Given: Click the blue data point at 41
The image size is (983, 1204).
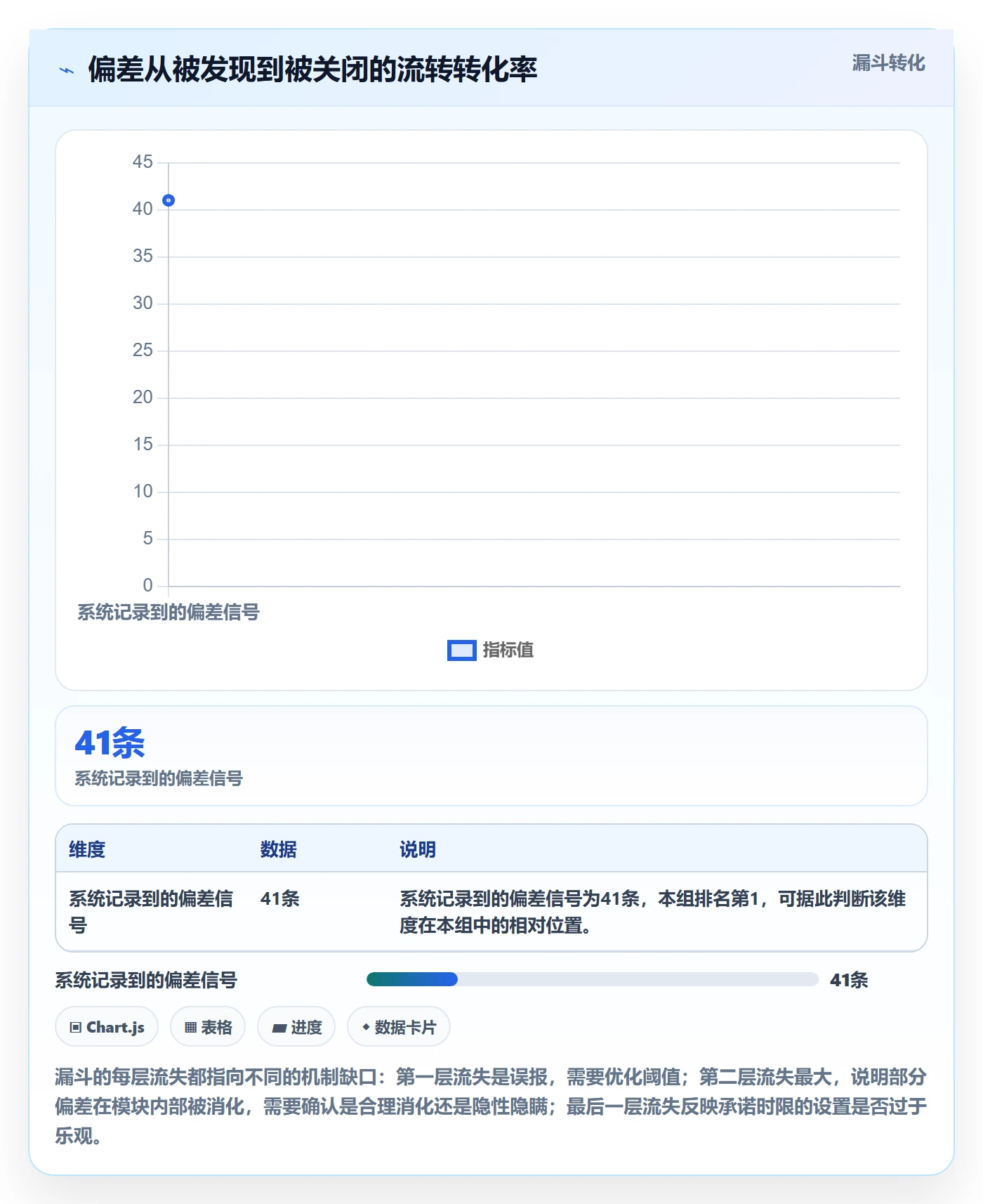Looking at the screenshot, I should (x=169, y=200).
